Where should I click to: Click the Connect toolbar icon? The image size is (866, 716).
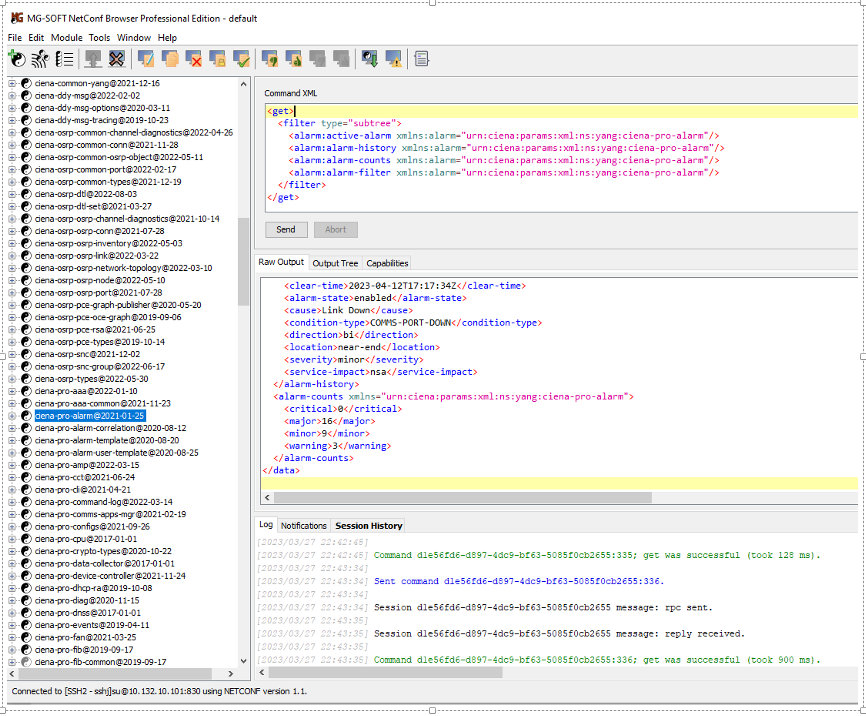17,59
